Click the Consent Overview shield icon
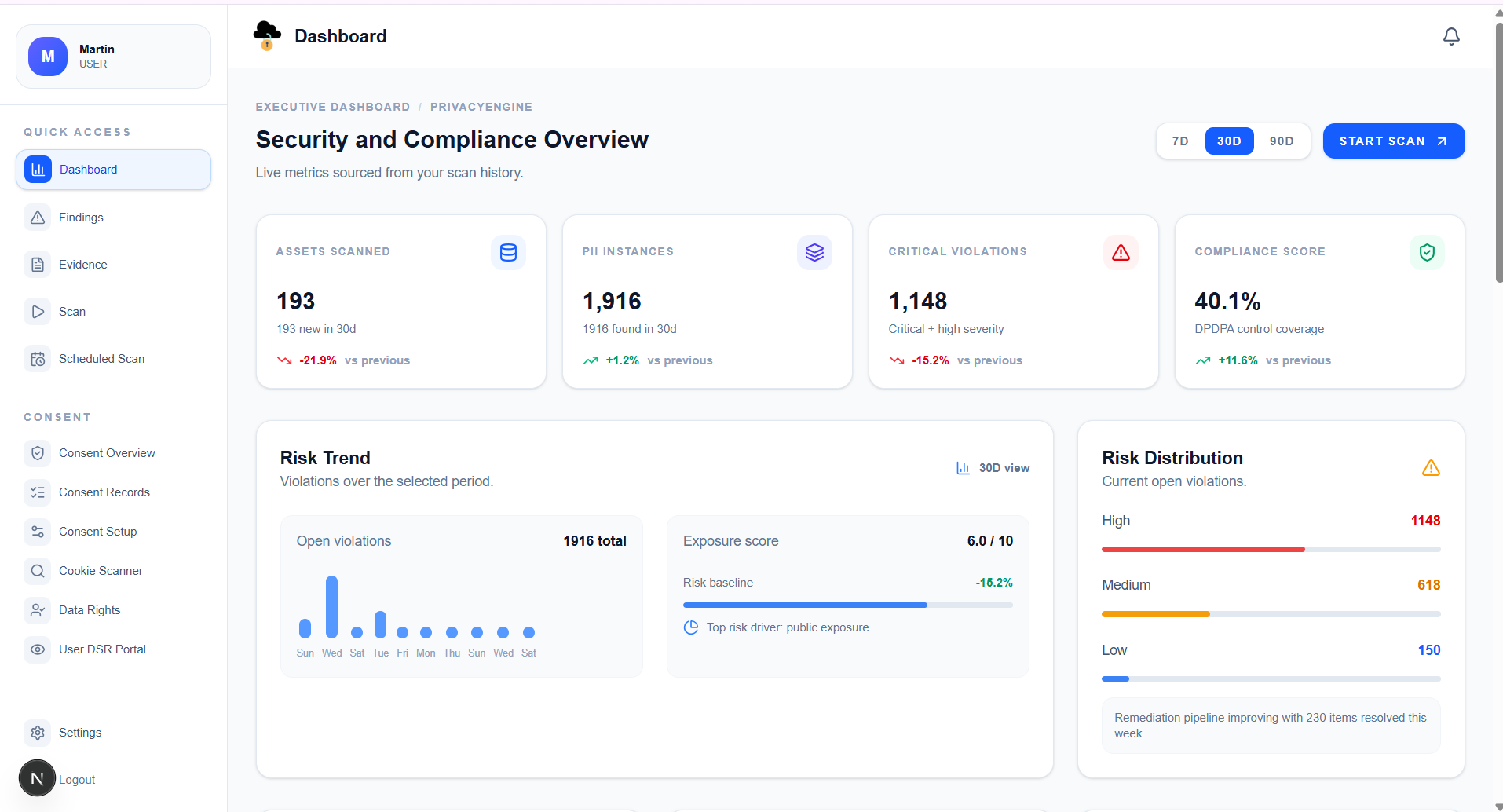The image size is (1503, 812). (38, 453)
